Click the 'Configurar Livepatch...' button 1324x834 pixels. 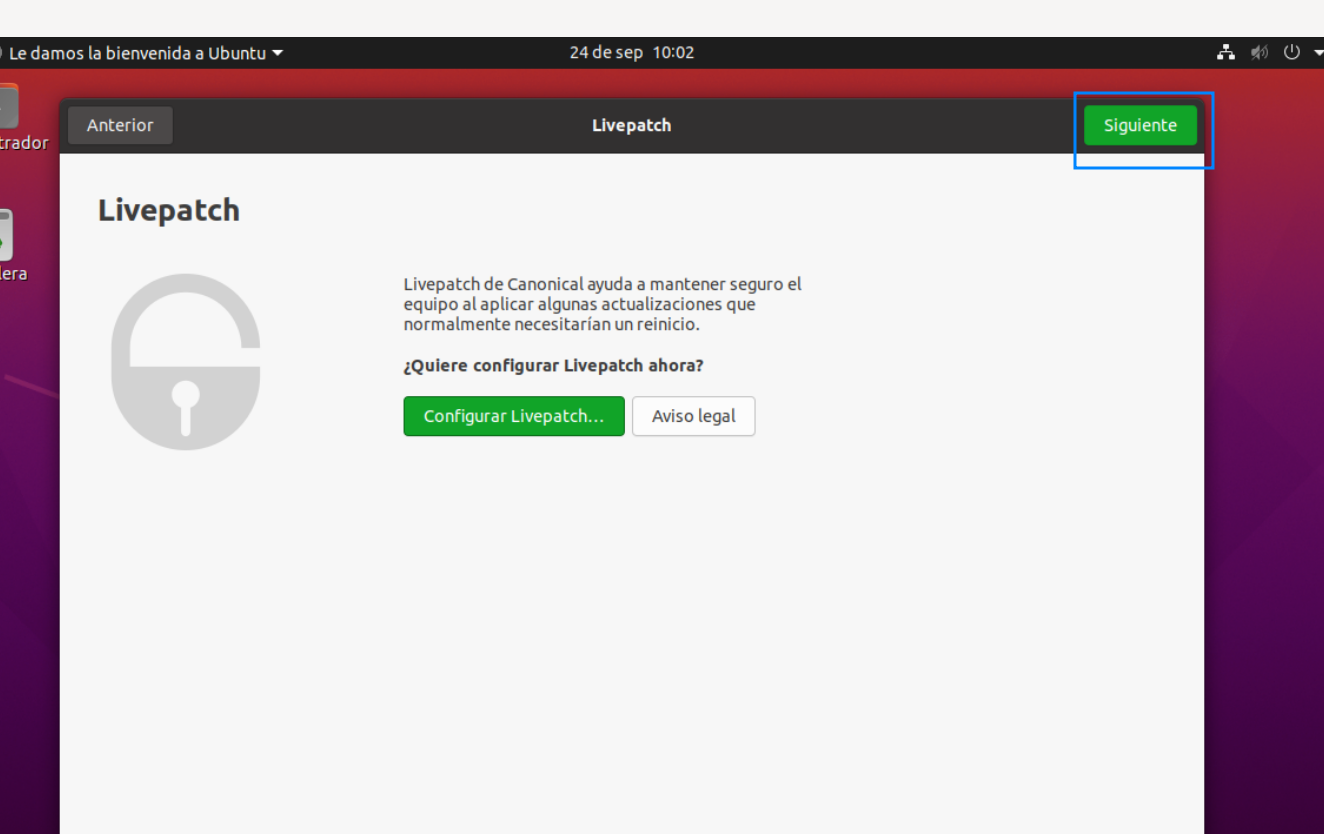pos(514,416)
